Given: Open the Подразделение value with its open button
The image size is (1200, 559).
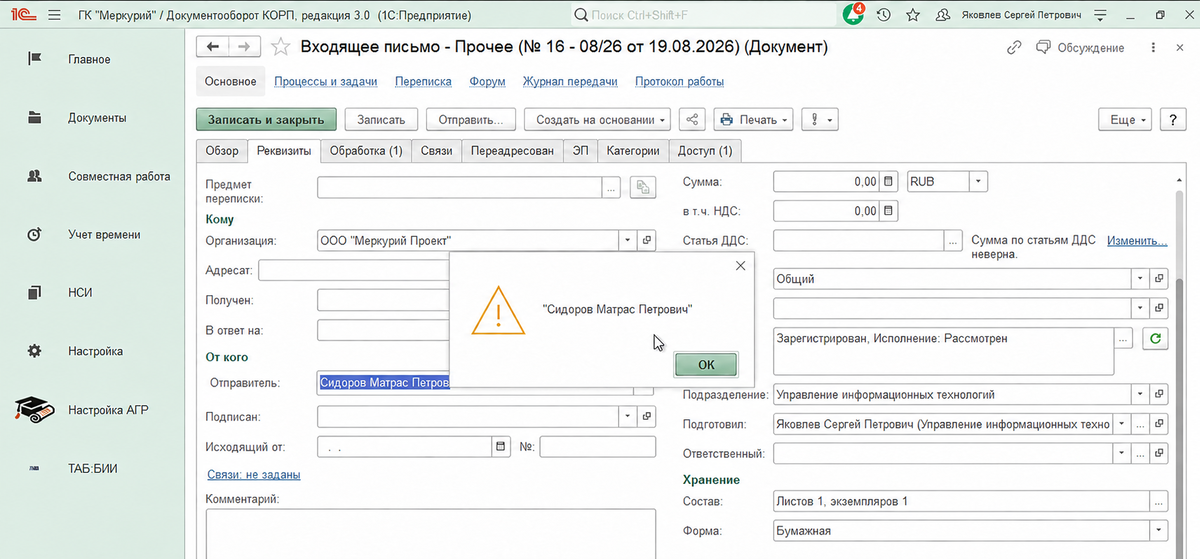Looking at the screenshot, I should pyautogui.click(x=1159, y=395).
